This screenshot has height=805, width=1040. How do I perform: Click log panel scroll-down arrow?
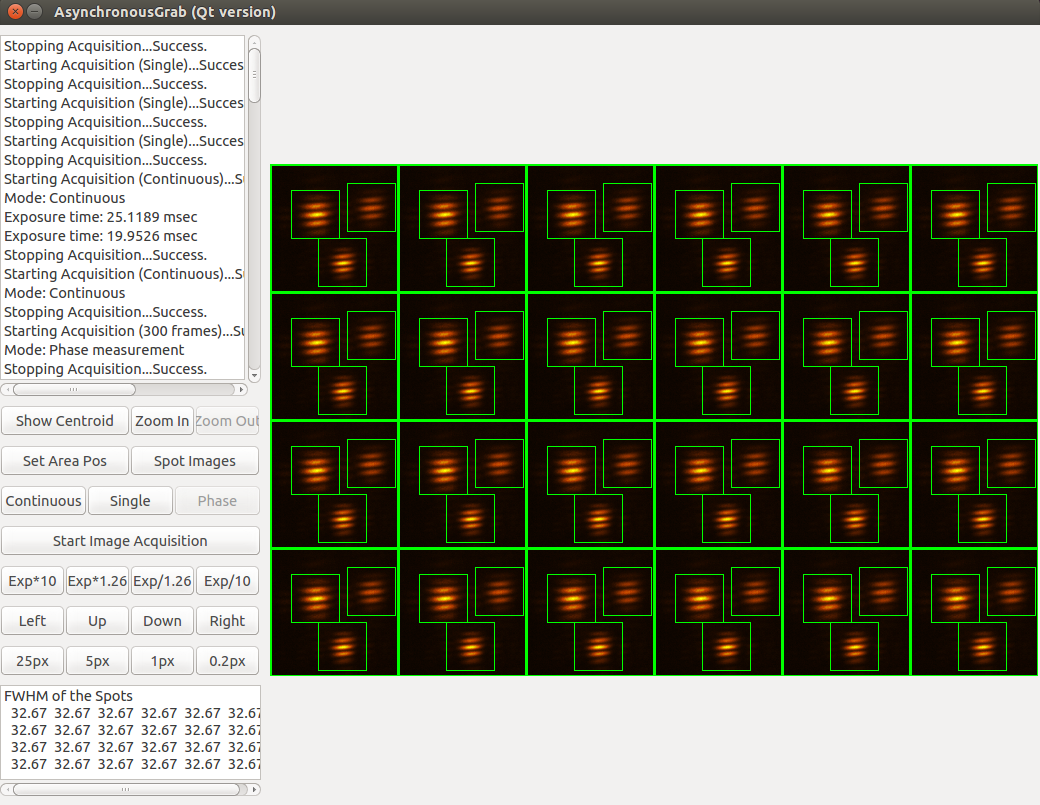pyautogui.click(x=254, y=375)
